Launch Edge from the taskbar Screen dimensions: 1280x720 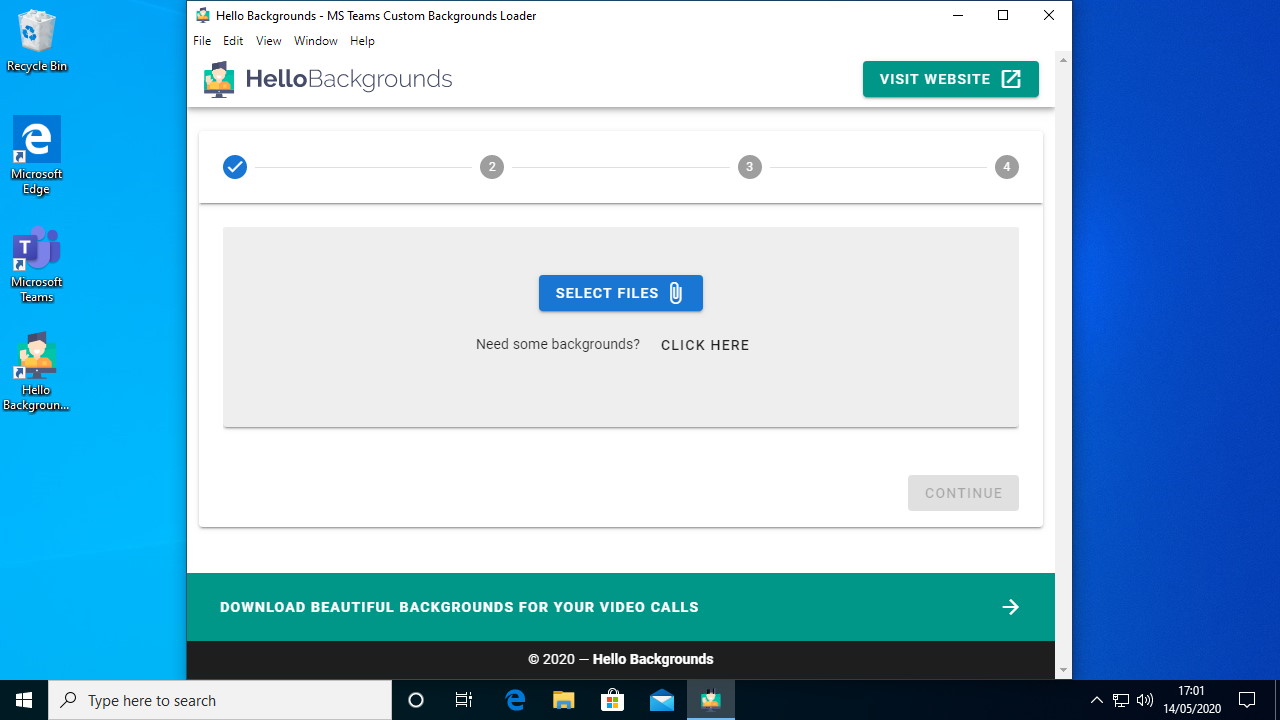[515, 700]
